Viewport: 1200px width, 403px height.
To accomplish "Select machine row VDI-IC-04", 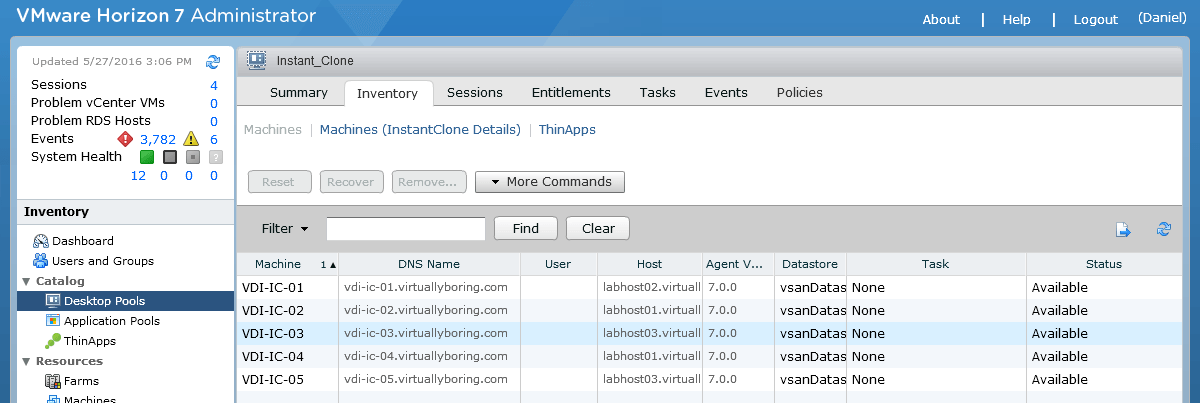I will tap(709, 356).
